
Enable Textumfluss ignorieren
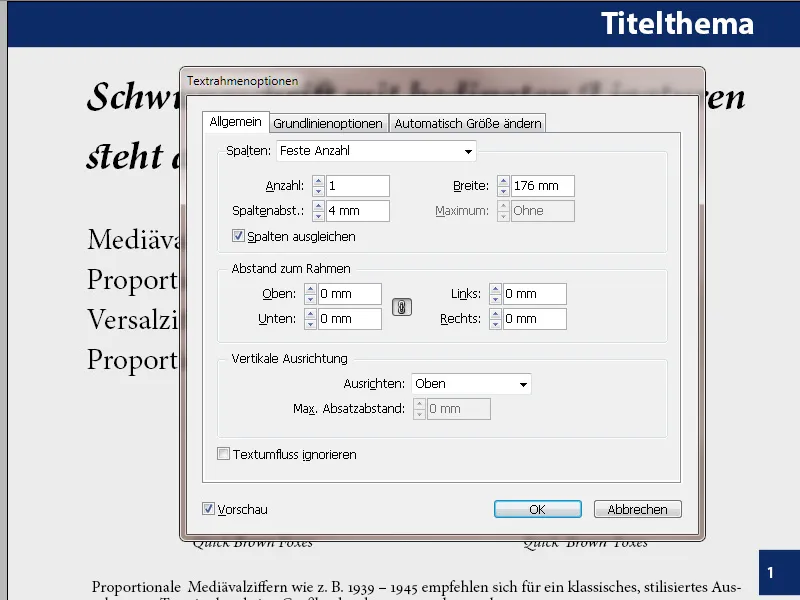click(223, 454)
